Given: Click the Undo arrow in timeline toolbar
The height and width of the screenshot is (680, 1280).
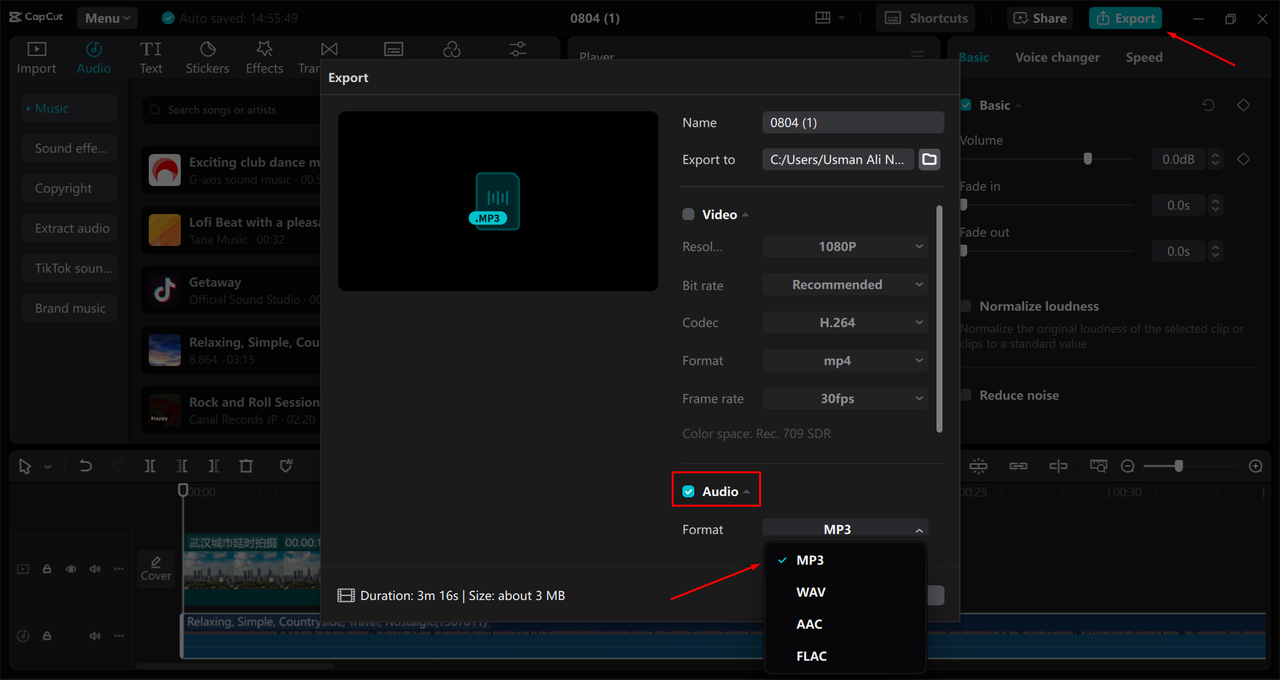Looking at the screenshot, I should (86, 466).
